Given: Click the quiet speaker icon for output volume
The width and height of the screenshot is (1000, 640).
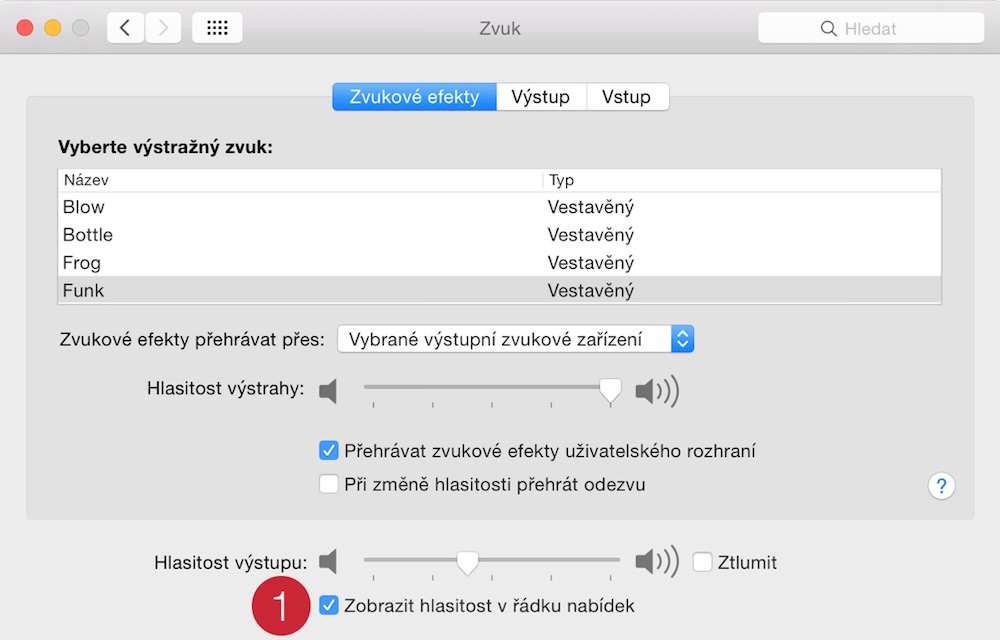Looking at the screenshot, I should 329,562.
